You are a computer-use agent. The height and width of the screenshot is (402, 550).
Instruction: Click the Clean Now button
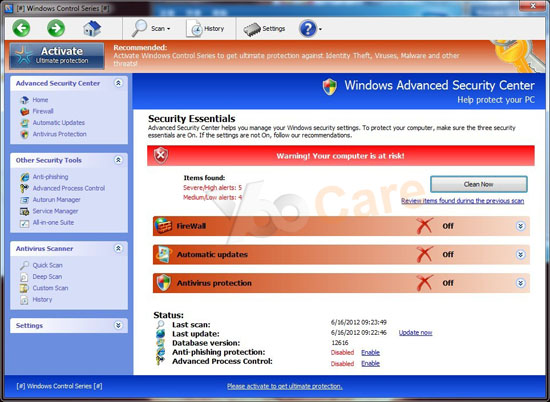point(478,184)
